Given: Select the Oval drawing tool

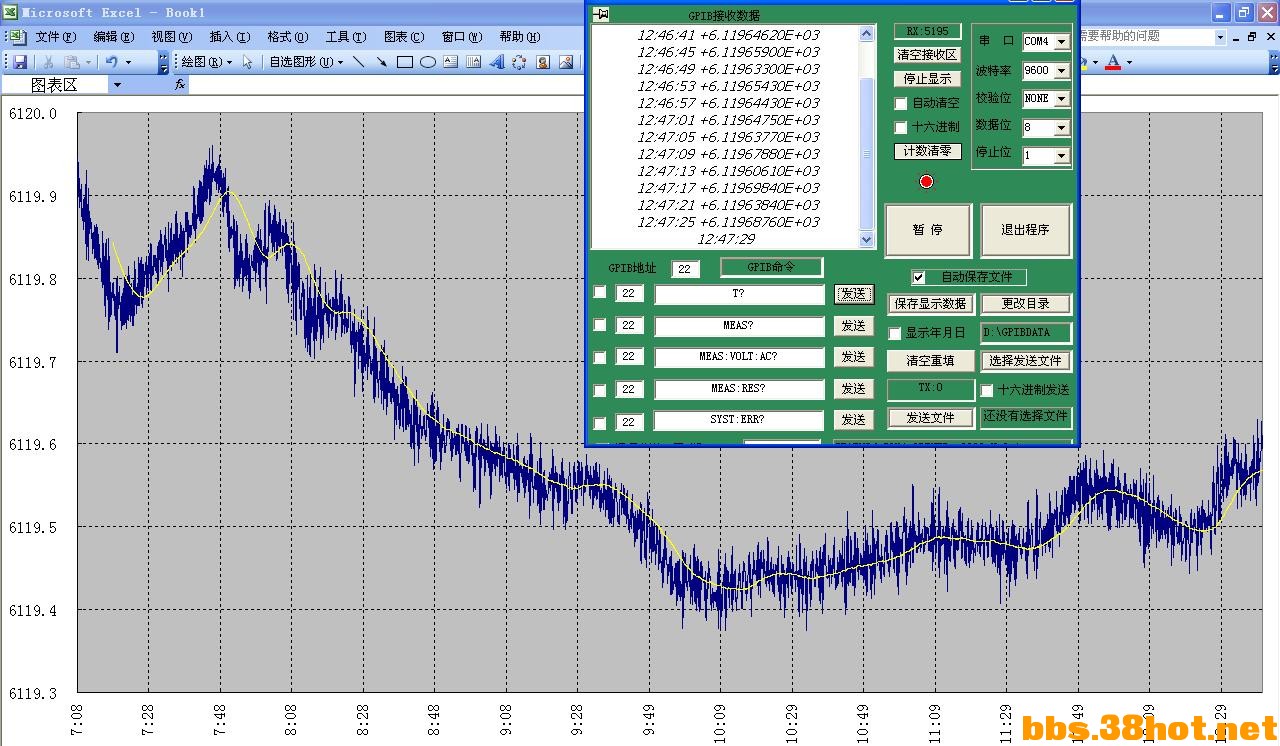Looking at the screenshot, I should click(427, 62).
